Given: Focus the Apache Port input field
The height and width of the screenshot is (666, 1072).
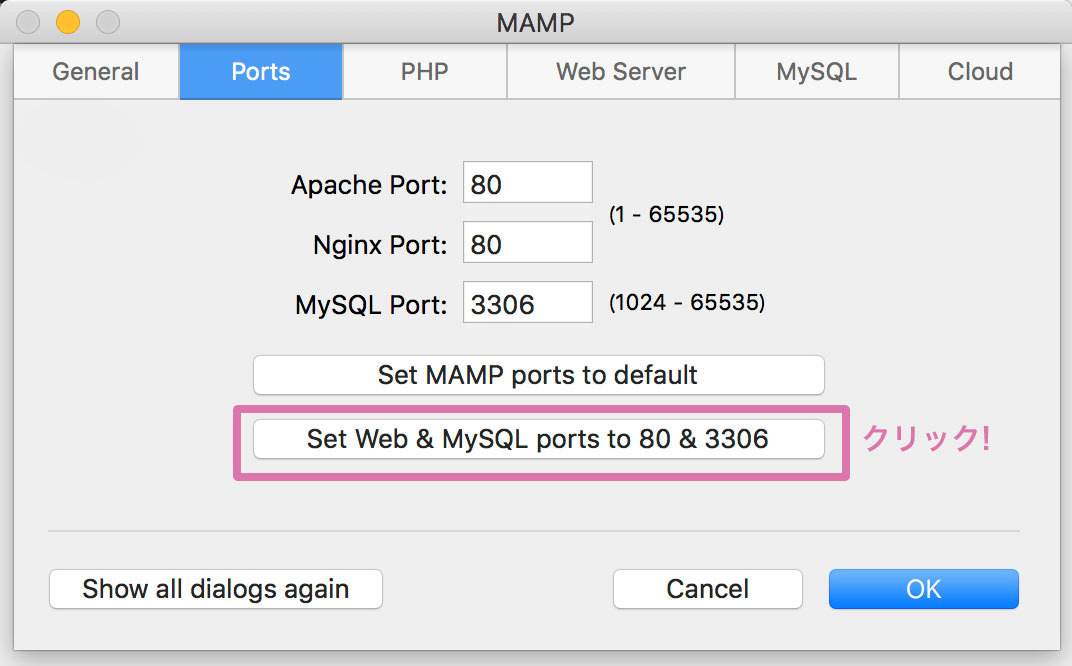Looking at the screenshot, I should pos(528,183).
